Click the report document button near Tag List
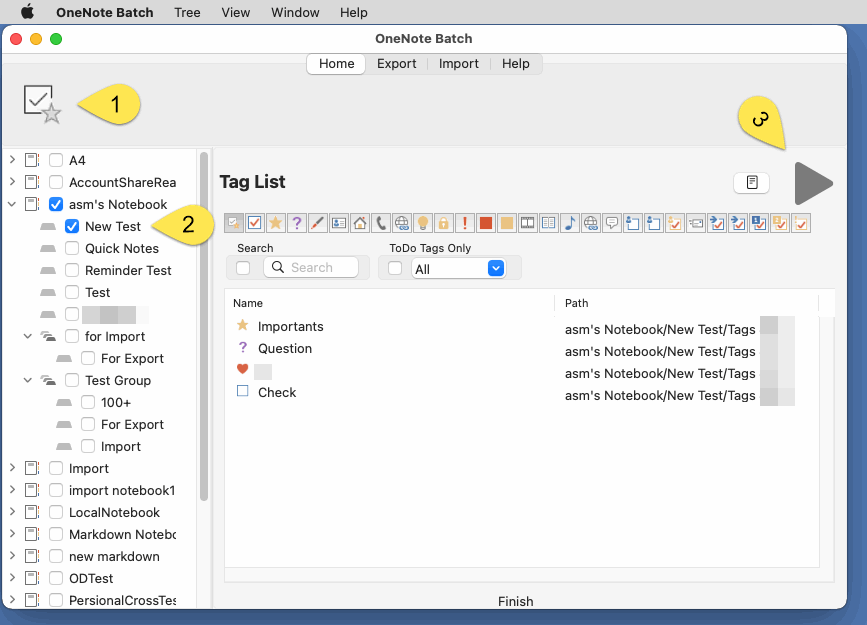Screen dimensions: 867x625 [751, 182]
